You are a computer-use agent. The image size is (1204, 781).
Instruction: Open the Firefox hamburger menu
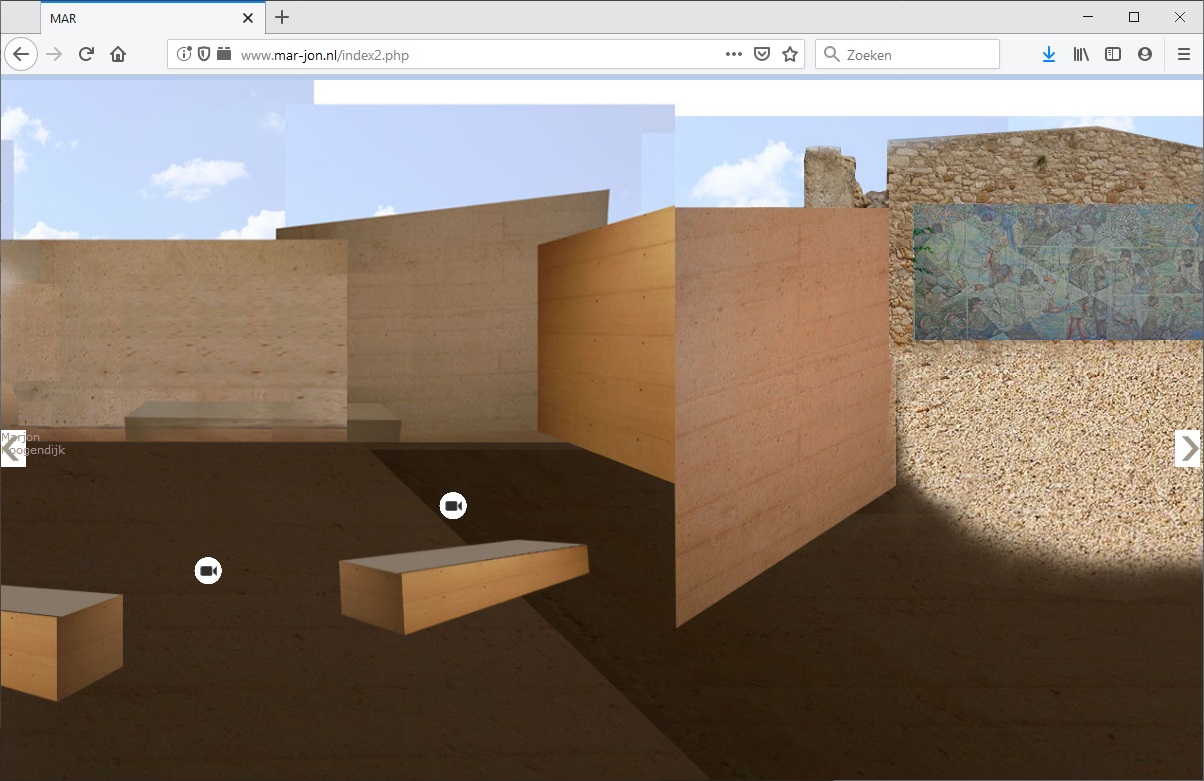[1184, 55]
